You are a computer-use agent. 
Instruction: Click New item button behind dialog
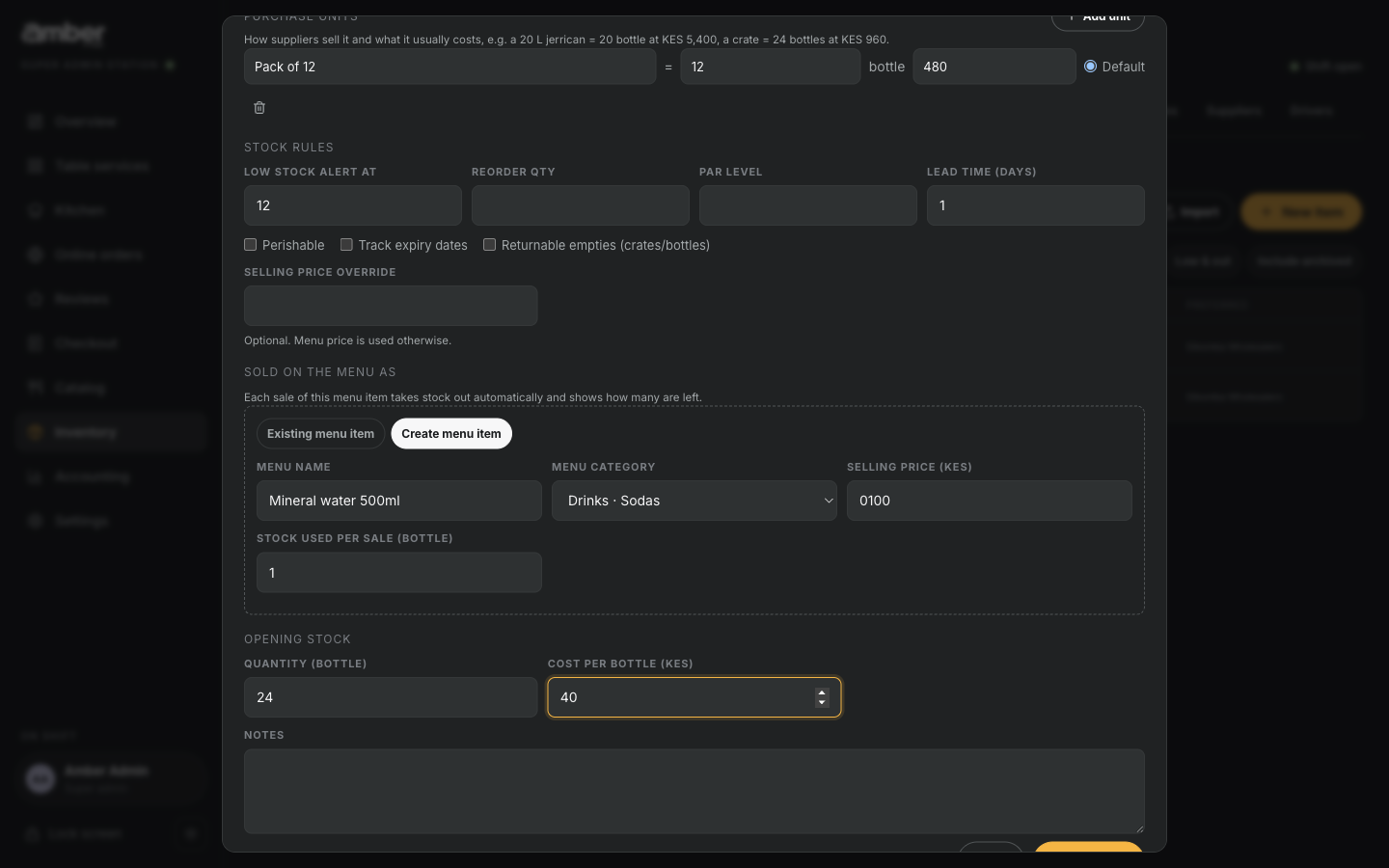1301,212
